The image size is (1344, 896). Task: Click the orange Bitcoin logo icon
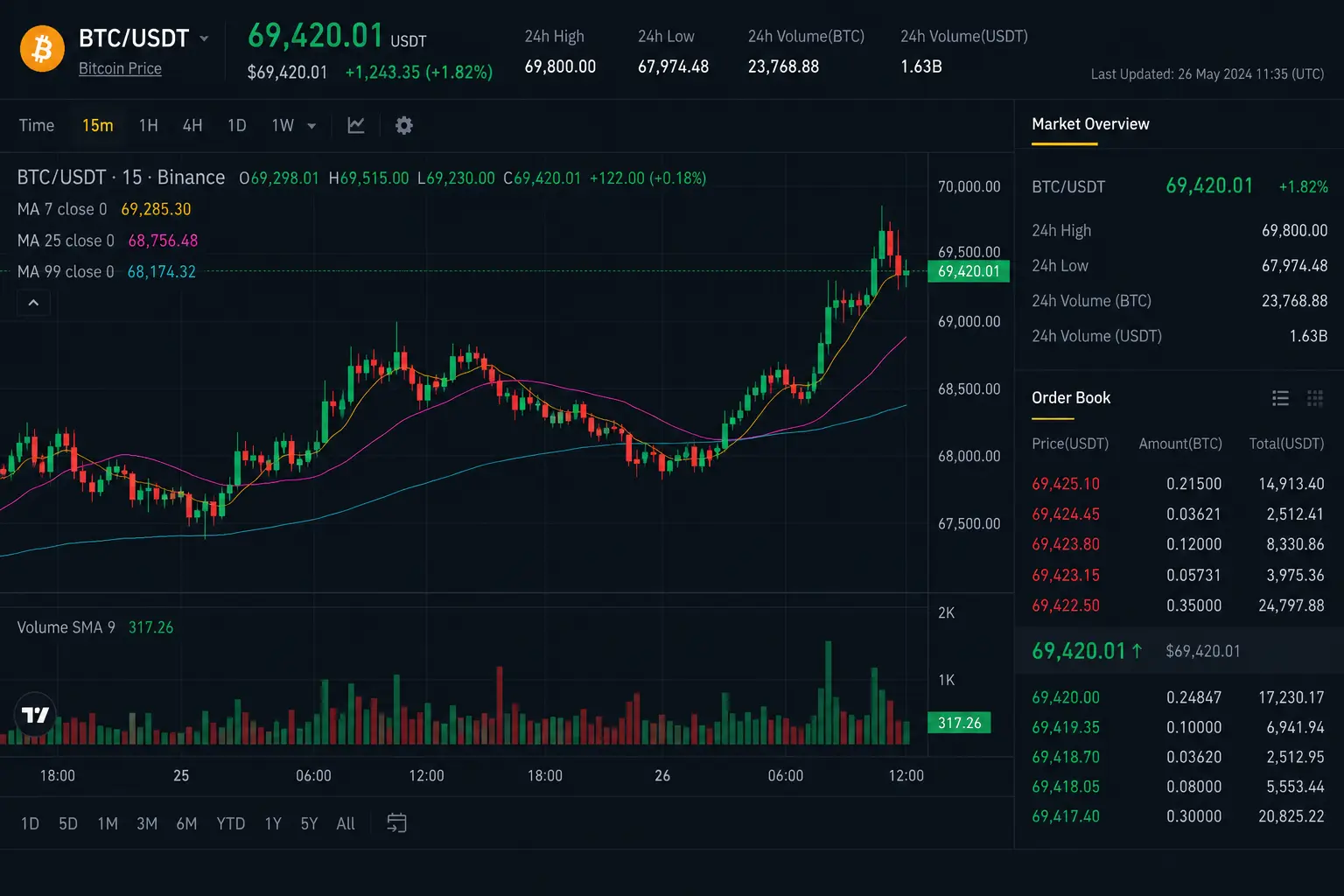[x=42, y=49]
